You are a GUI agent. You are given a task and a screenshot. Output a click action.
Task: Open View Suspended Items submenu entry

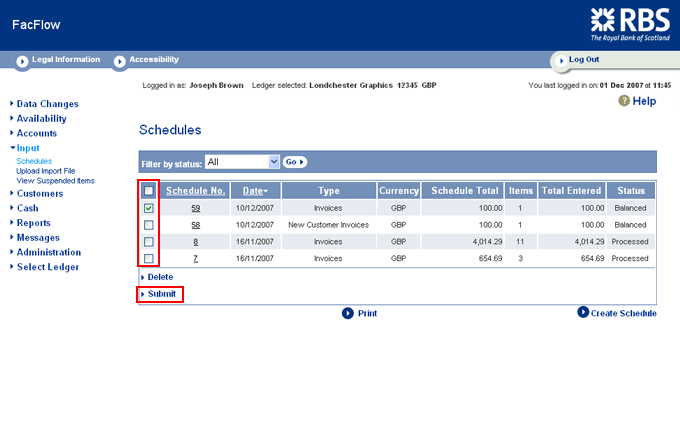55,181
